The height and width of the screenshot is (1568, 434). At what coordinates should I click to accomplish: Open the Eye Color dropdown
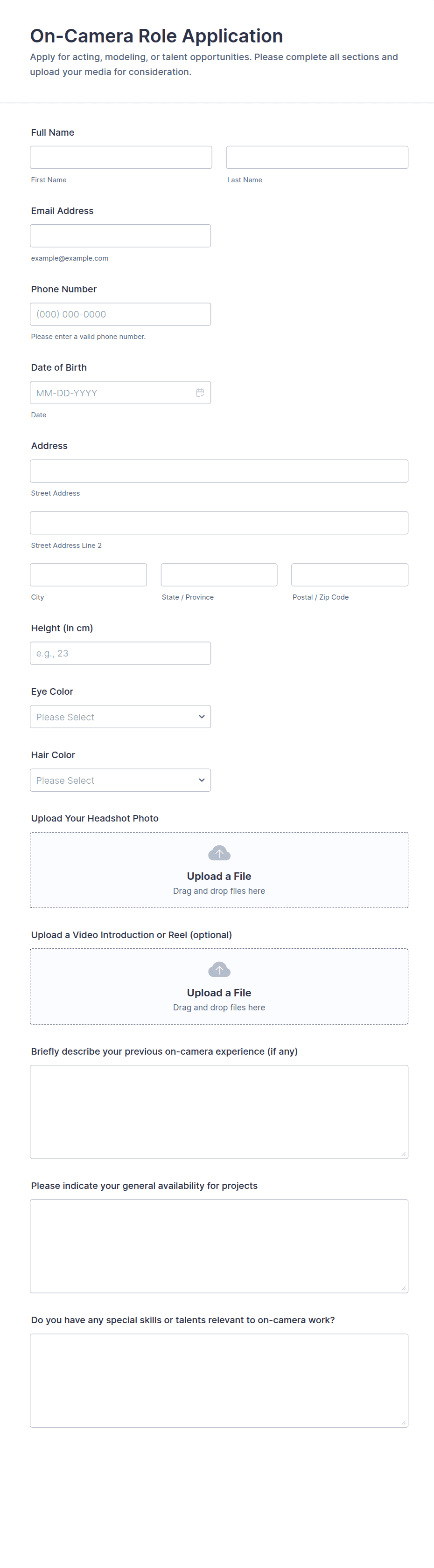(x=120, y=717)
